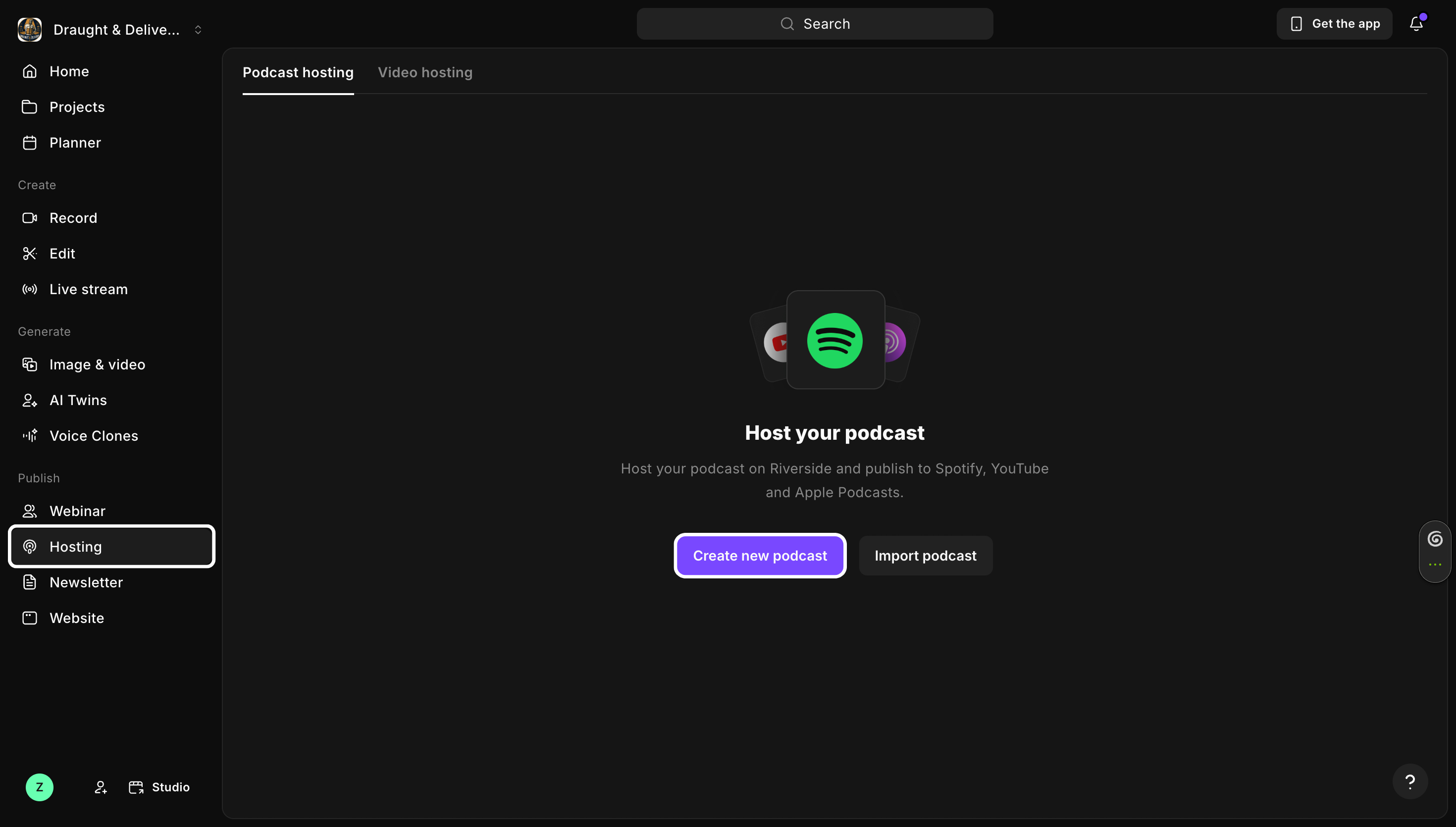The height and width of the screenshot is (827, 1456).
Task: Open the Edit scissors icon
Action: pos(30,254)
